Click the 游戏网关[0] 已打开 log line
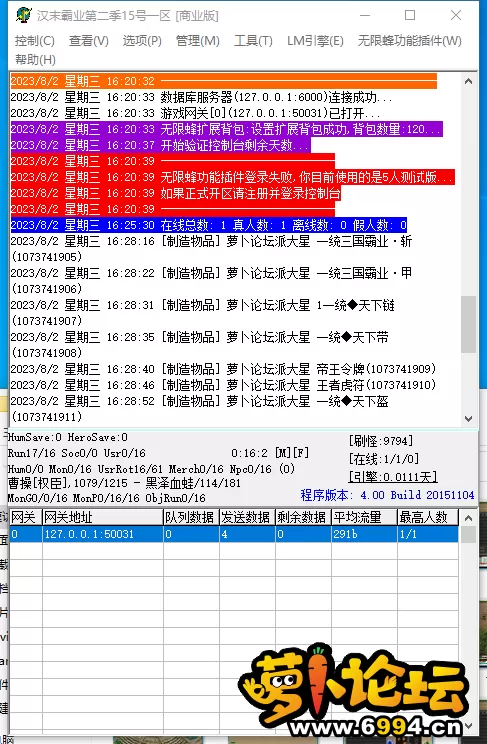 pos(196,113)
